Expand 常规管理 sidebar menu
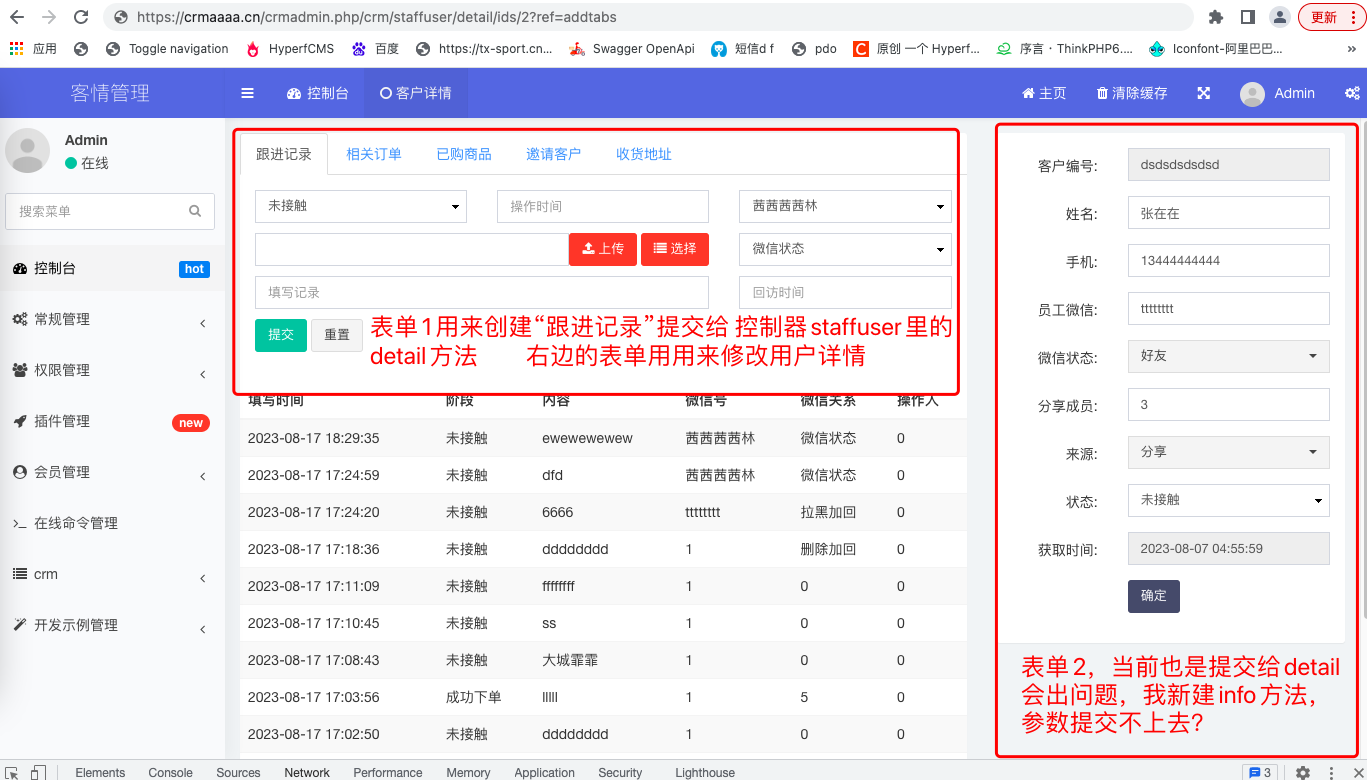Viewport: 1367px width, 780px height. pos(112,319)
